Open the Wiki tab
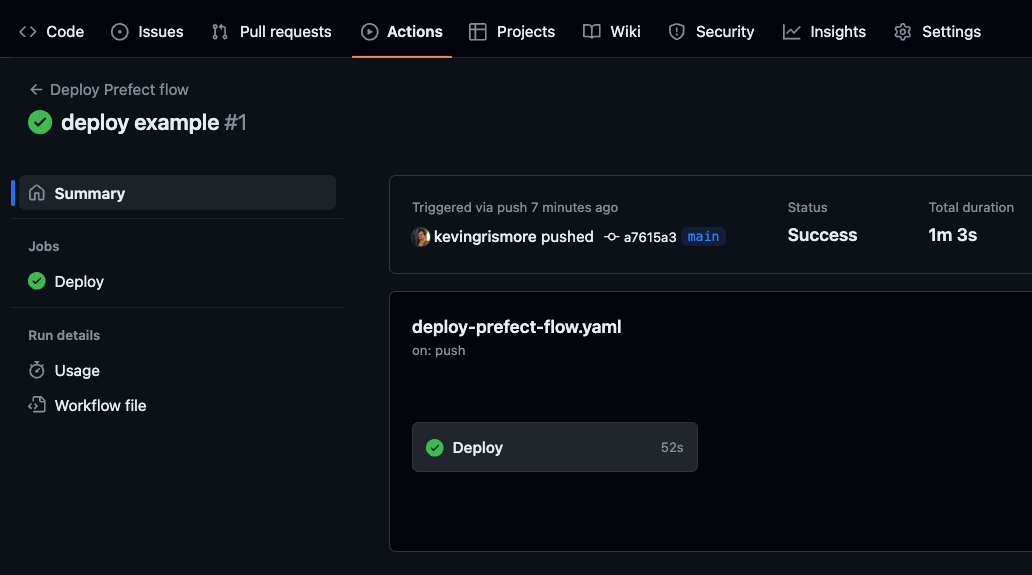1032x575 pixels. (x=611, y=32)
